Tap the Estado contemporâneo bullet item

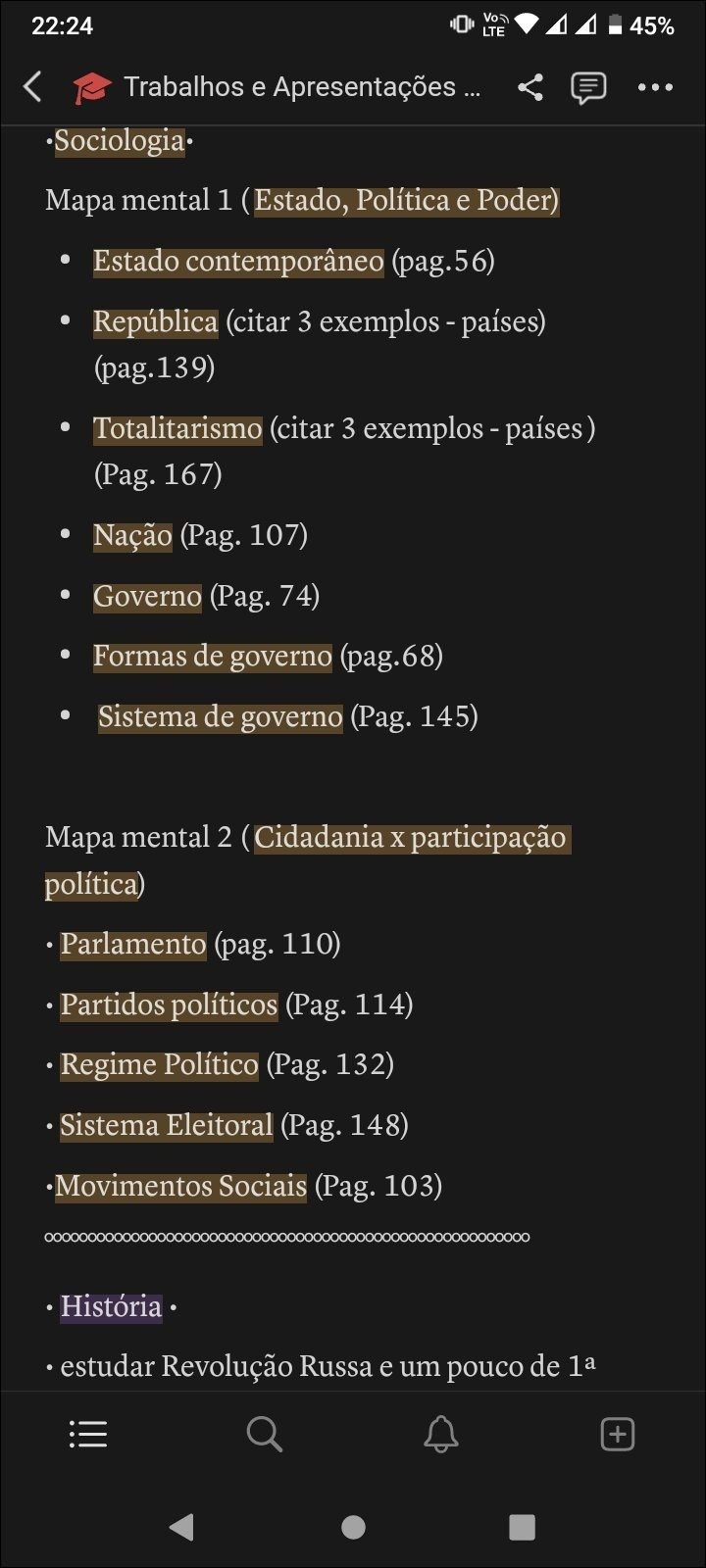coord(238,262)
